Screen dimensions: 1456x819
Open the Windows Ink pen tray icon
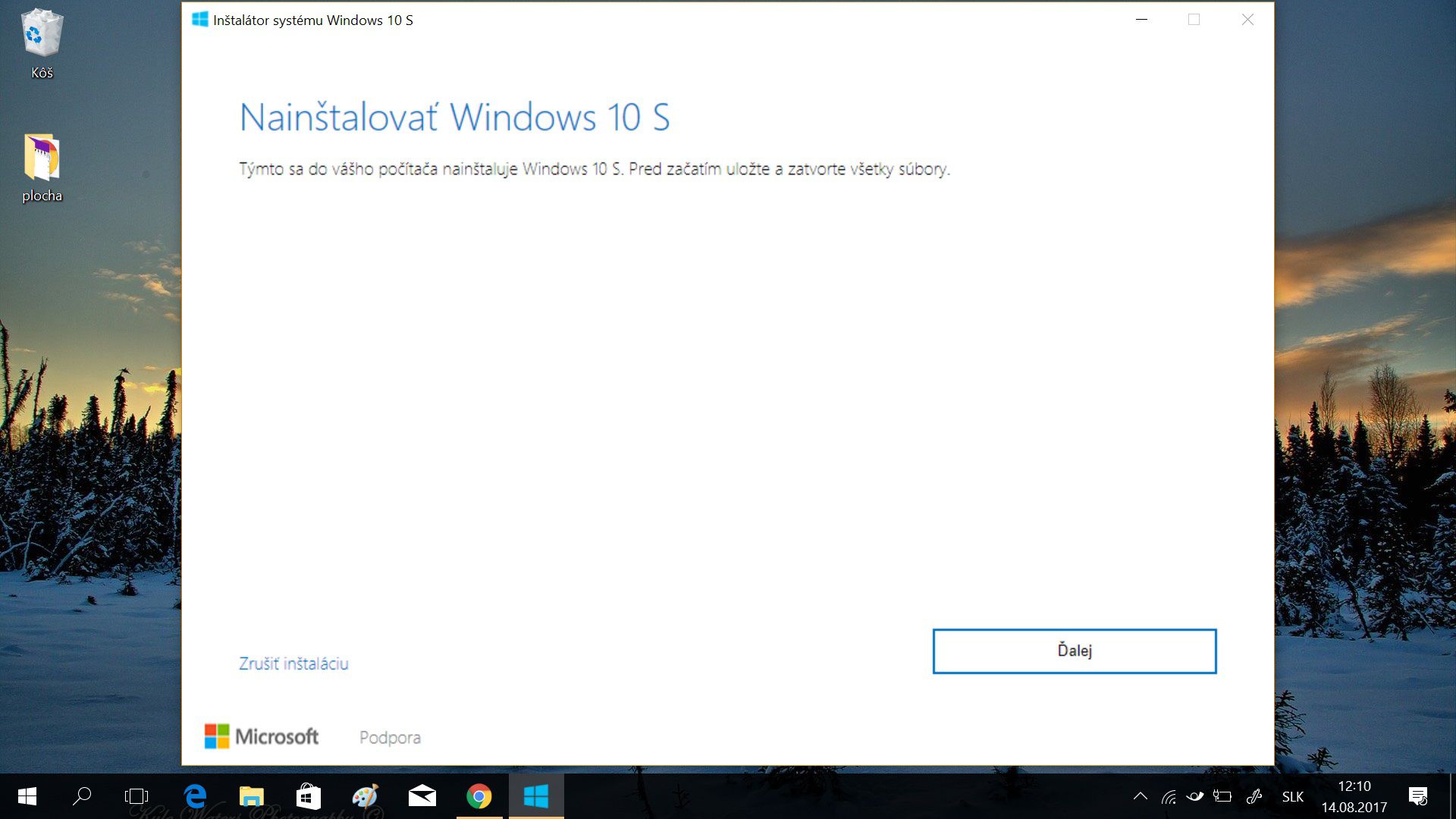[1254, 796]
